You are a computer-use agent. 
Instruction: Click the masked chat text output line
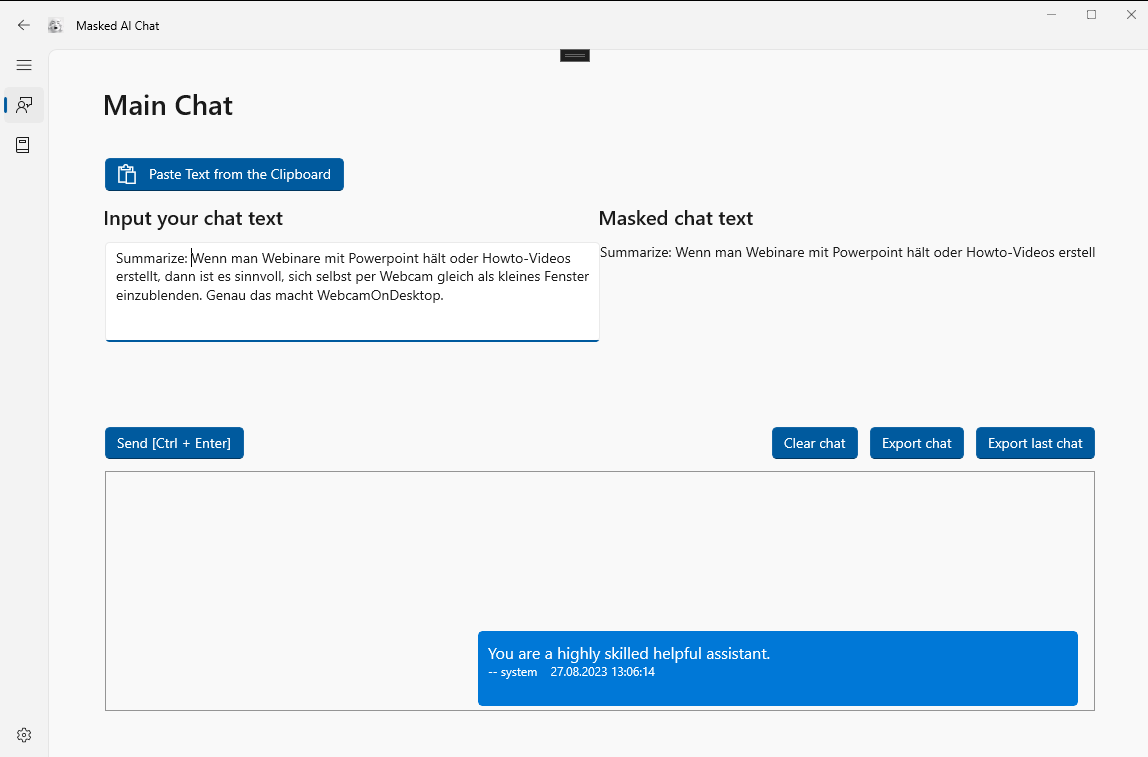point(847,252)
